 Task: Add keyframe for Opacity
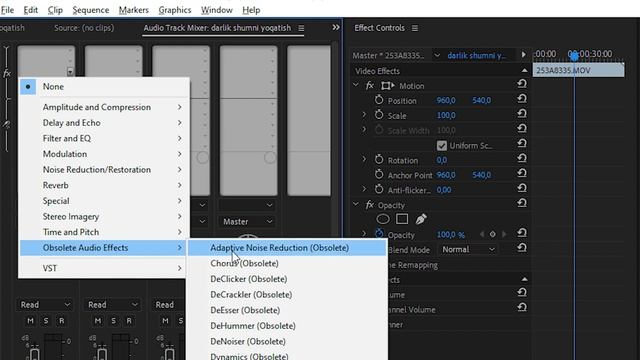point(493,234)
